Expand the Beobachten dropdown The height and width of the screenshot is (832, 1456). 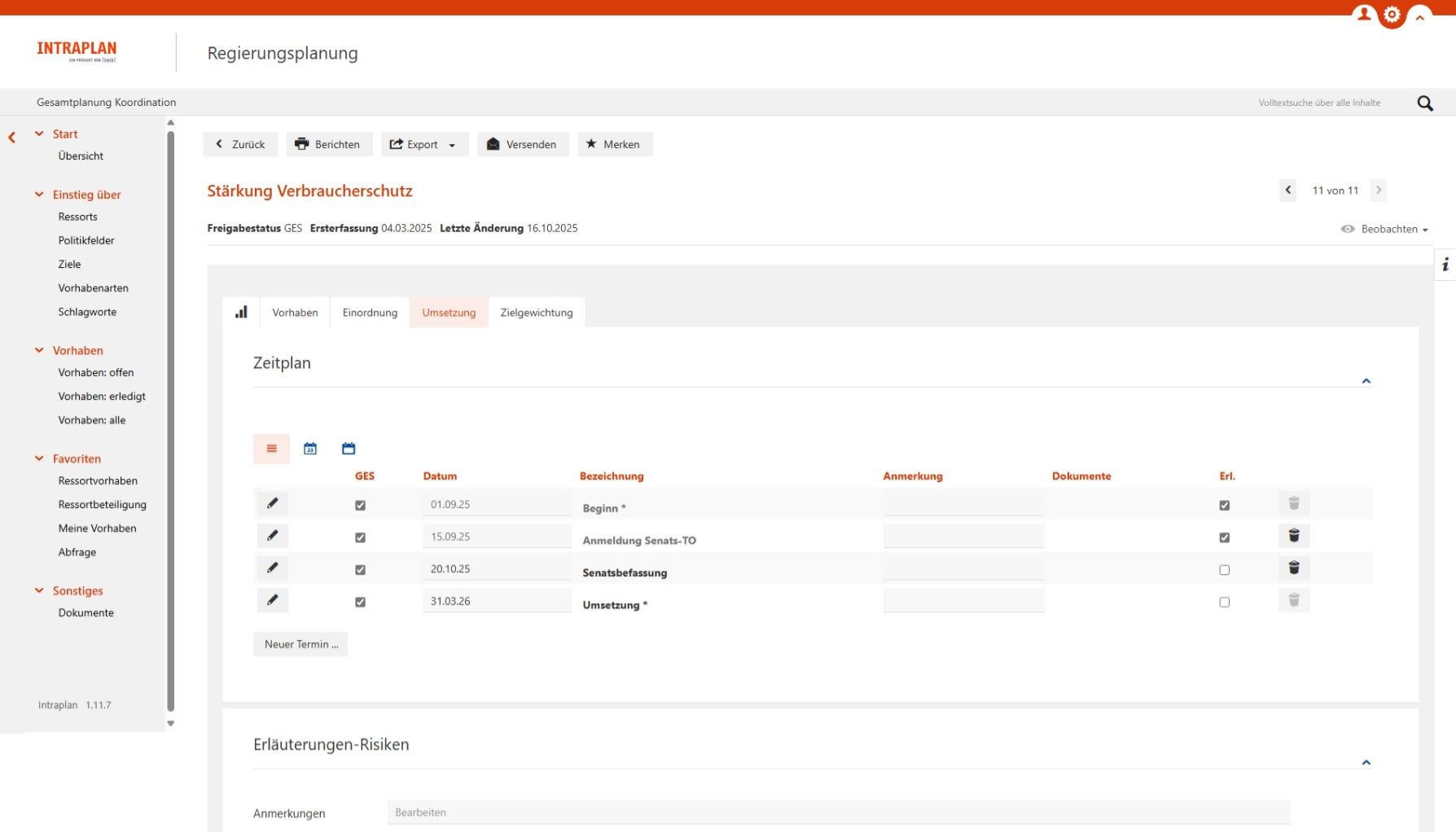point(1384,230)
